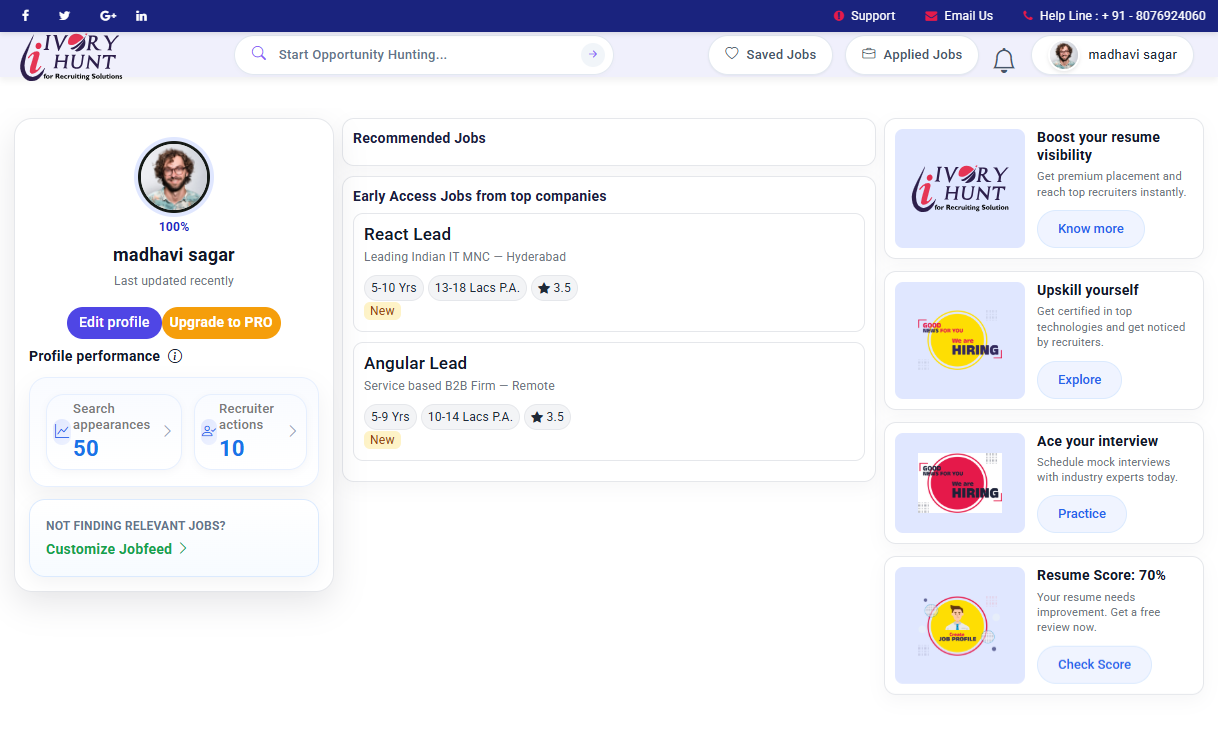Open the Saved Jobs page
The image size is (1218, 748).
point(770,55)
